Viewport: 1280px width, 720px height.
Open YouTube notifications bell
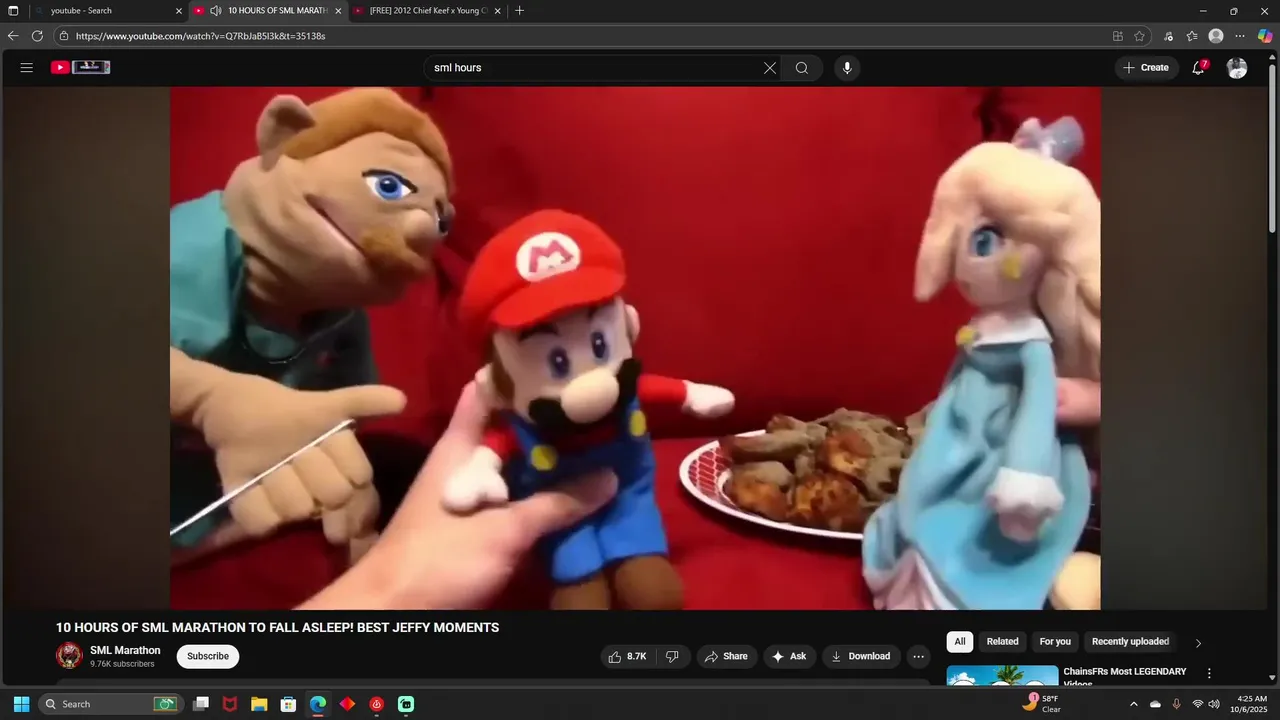(x=1198, y=68)
